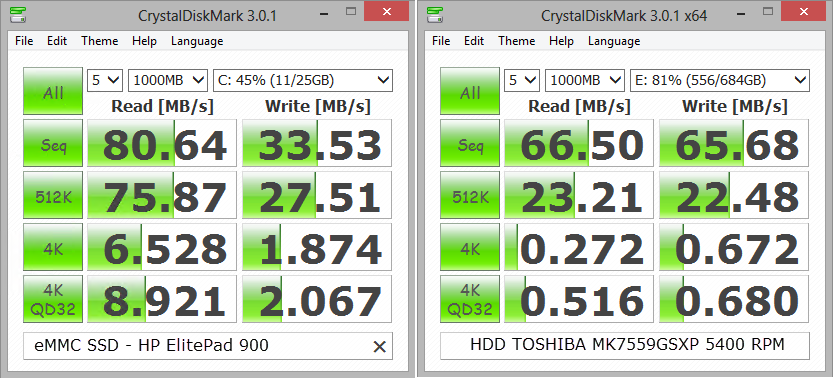Run 4K QD32 test in x64 window
The height and width of the screenshot is (378, 833).
[470, 299]
